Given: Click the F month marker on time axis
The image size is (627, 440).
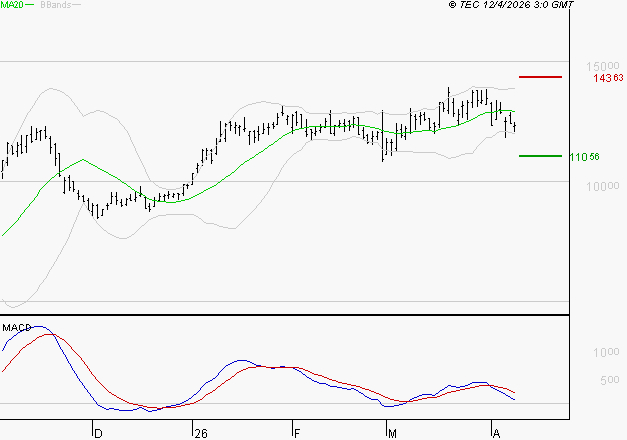Looking at the screenshot, I should click(297, 434).
